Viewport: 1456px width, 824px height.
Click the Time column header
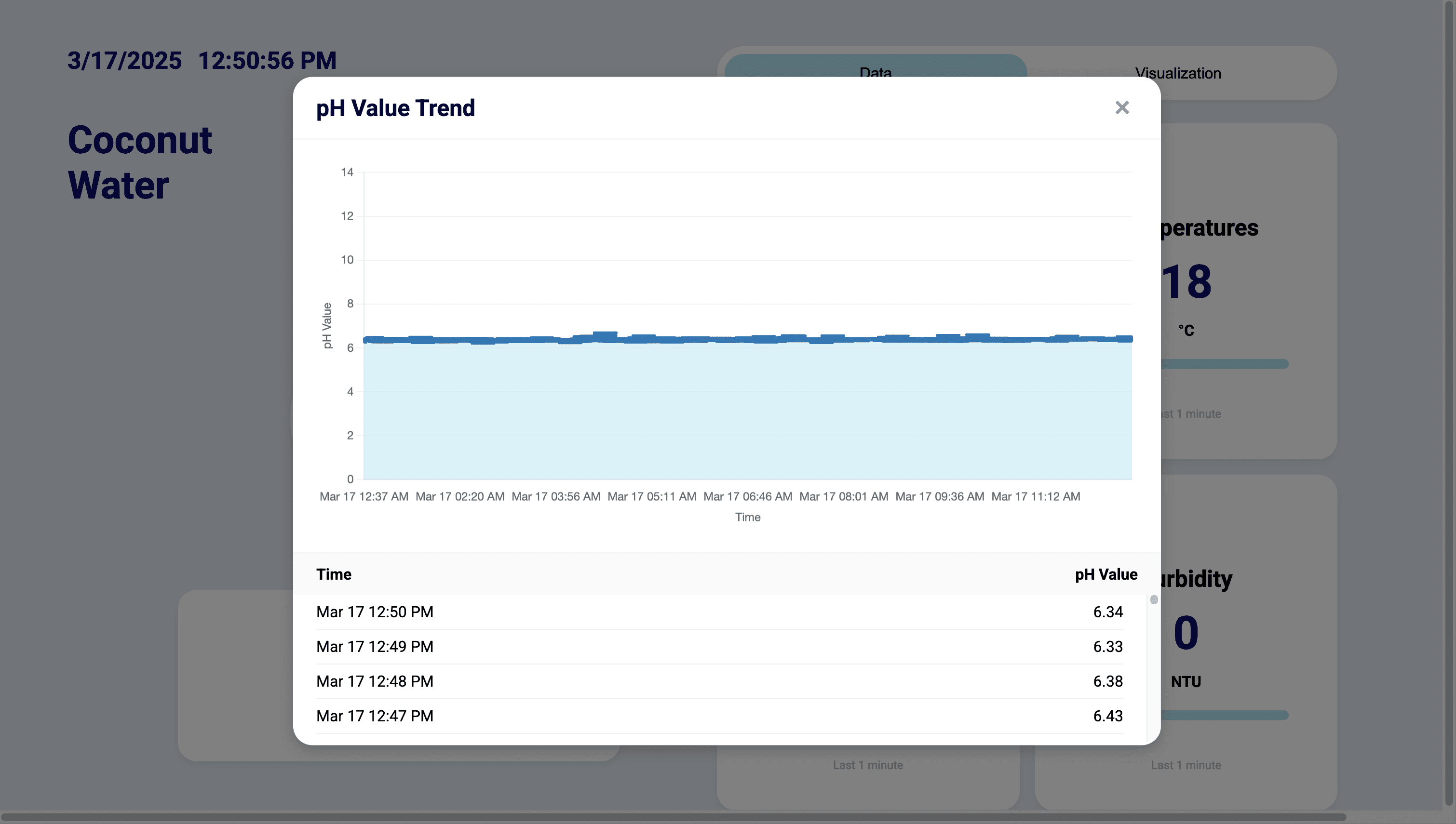pos(334,574)
